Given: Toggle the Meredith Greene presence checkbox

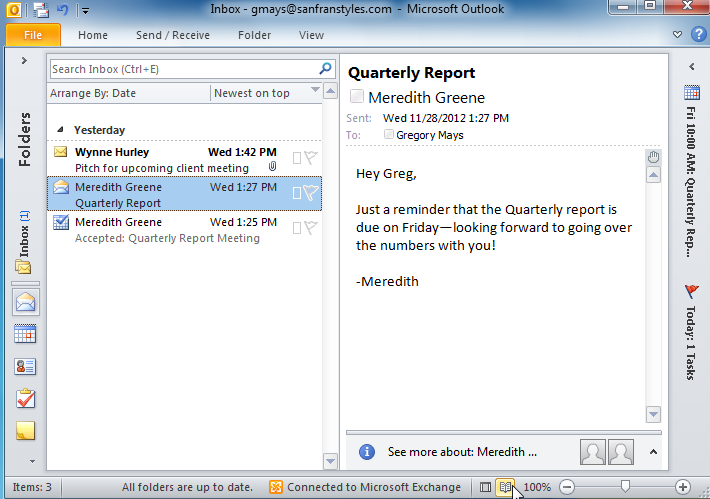Looking at the screenshot, I should pyautogui.click(x=356, y=98).
